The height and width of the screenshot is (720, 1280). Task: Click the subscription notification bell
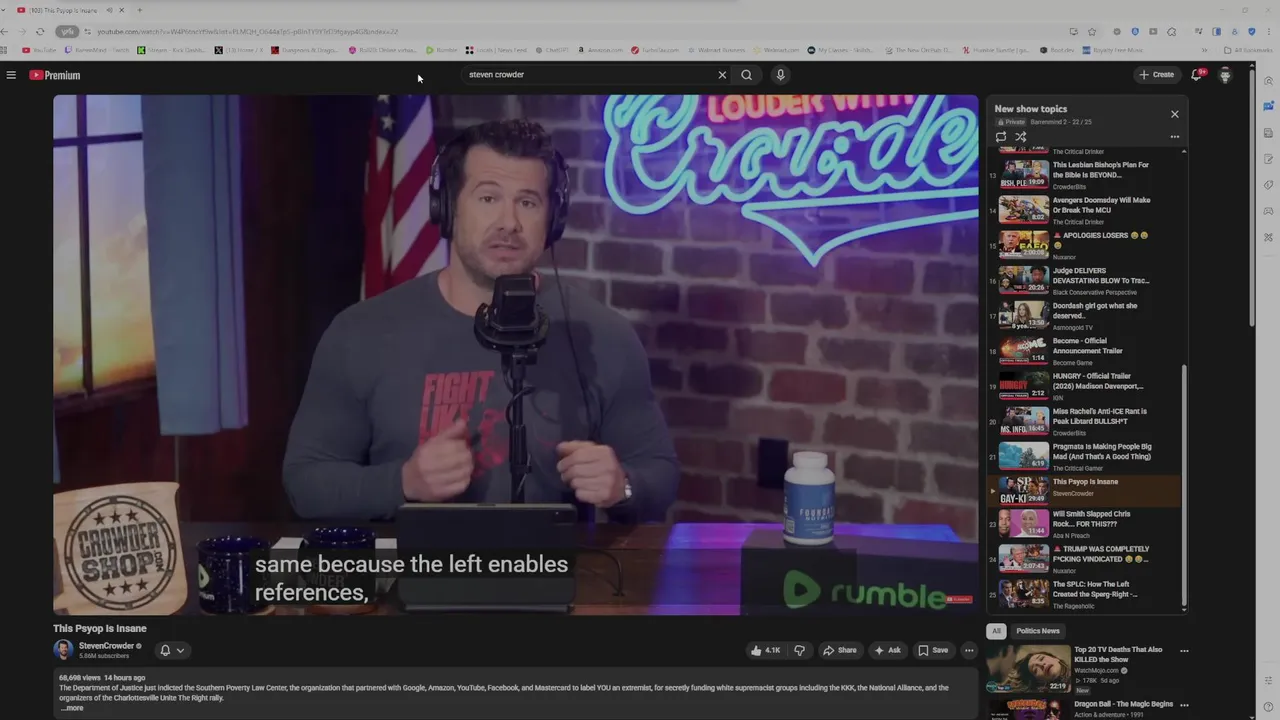click(x=165, y=650)
